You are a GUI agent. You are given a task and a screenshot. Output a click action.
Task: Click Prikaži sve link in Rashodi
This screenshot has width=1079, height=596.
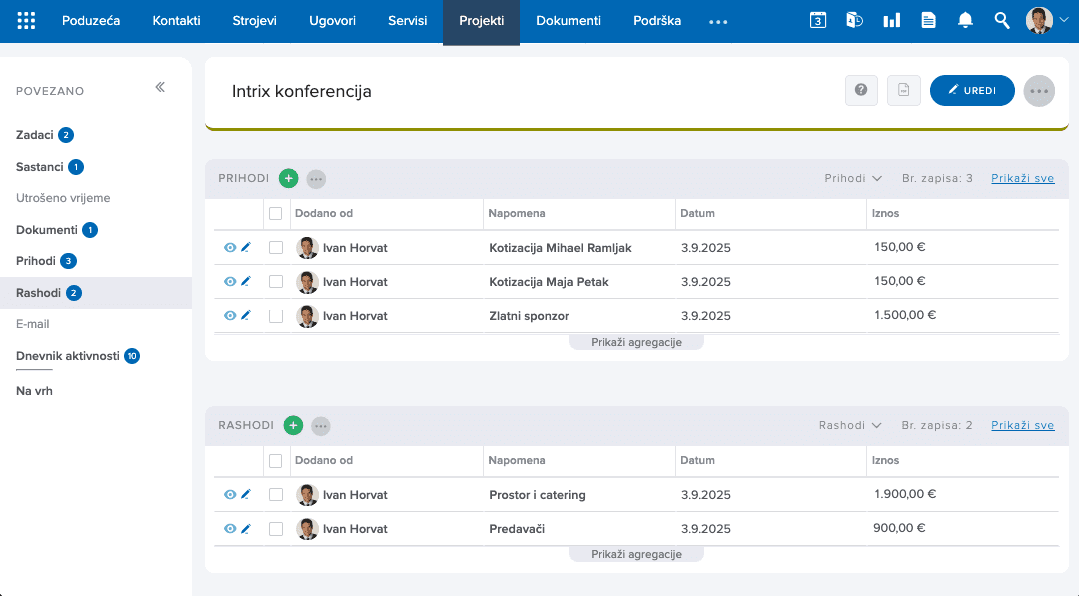click(x=1023, y=425)
